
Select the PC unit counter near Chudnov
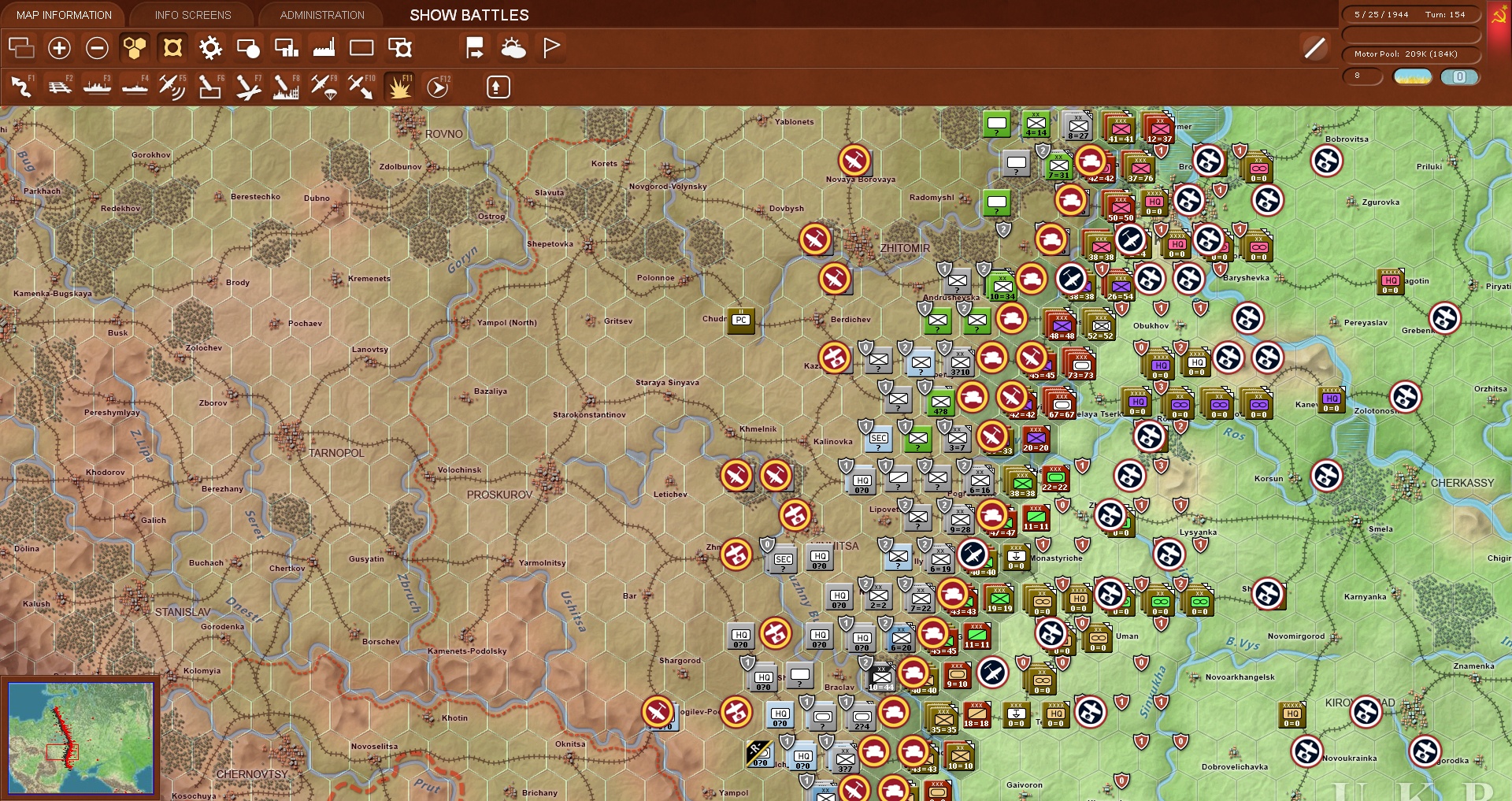pyautogui.click(x=741, y=320)
